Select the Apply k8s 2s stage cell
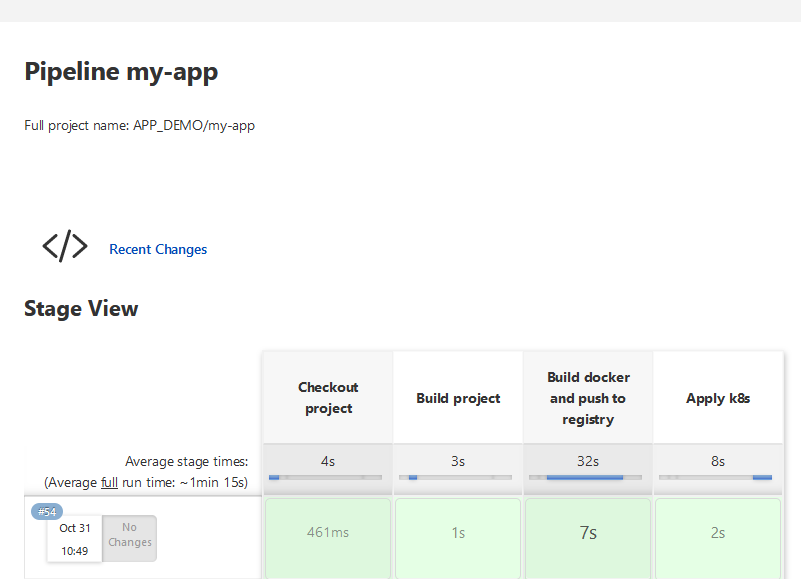 click(718, 534)
